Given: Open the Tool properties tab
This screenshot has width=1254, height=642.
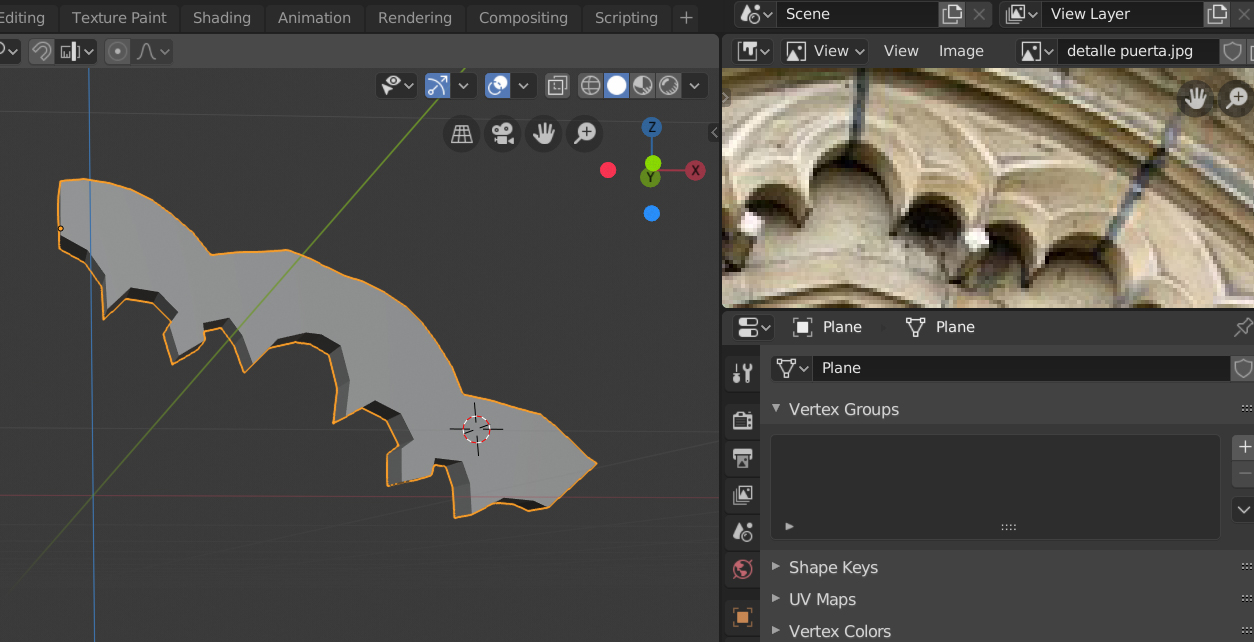Looking at the screenshot, I should 742,373.
